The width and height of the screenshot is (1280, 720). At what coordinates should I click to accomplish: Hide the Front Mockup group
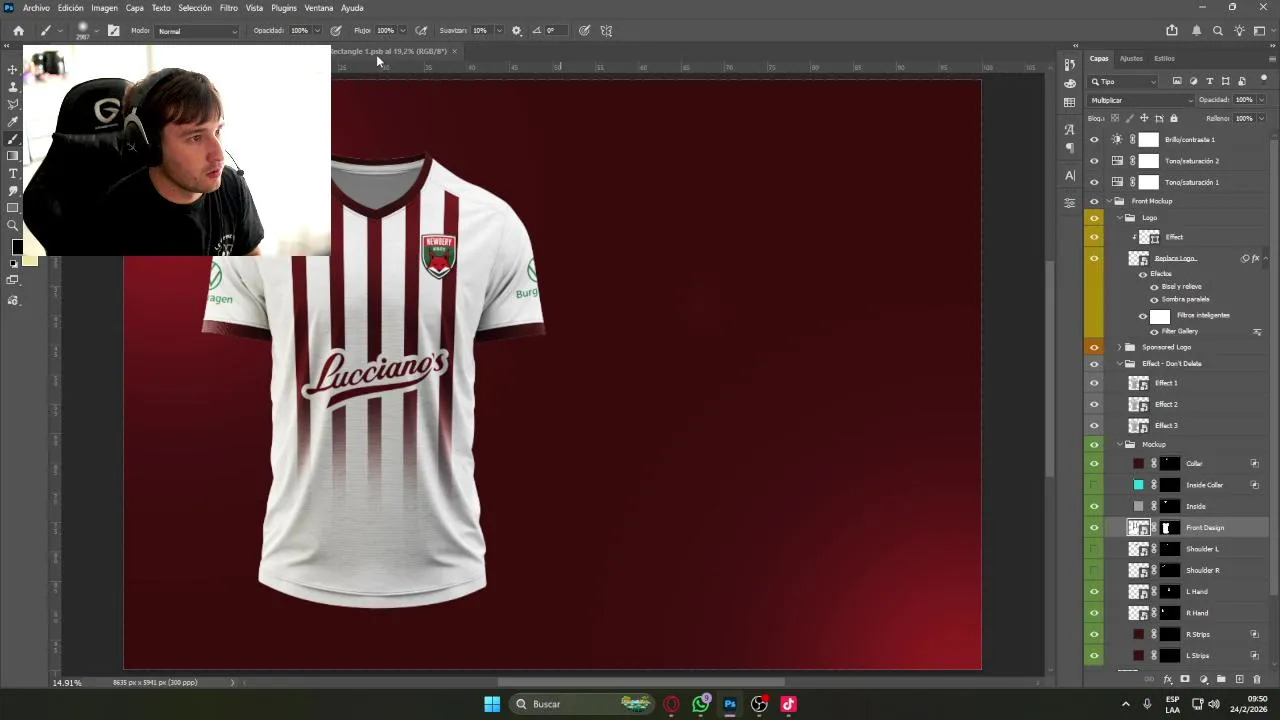pyautogui.click(x=1094, y=201)
